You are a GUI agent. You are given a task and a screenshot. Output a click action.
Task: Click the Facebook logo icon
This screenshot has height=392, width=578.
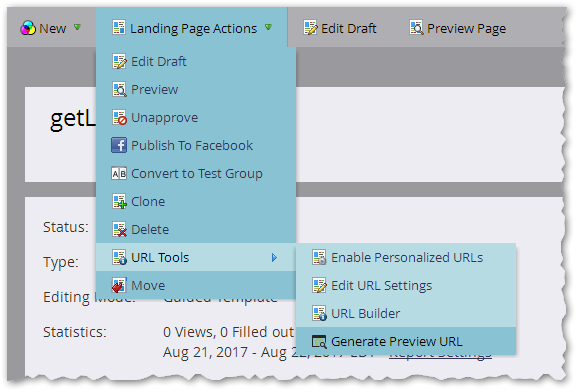[119, 145]
